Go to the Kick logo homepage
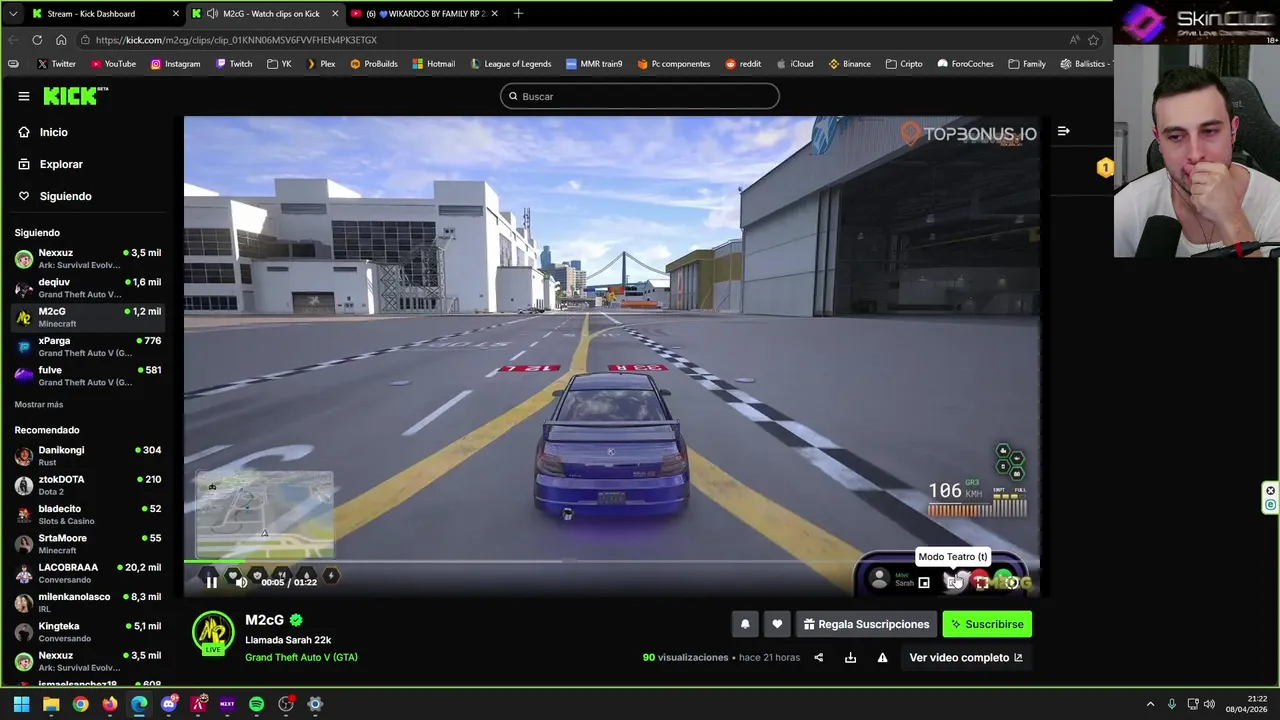 pos(75,96)
